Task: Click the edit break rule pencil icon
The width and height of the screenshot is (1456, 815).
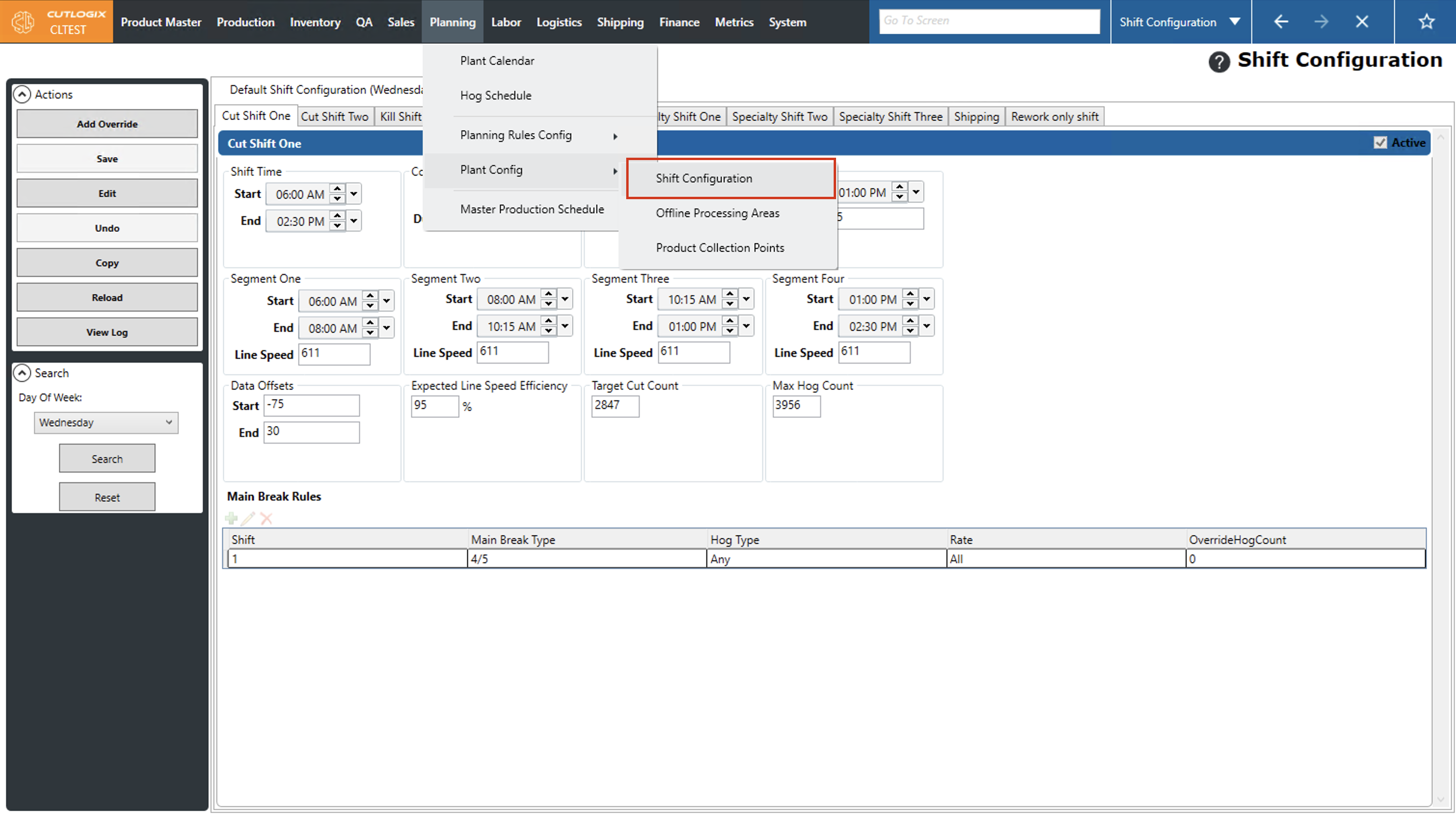Action: 248,518
